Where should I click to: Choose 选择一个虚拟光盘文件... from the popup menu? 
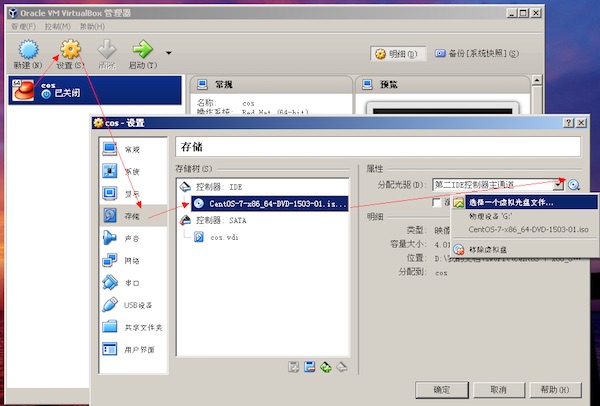525,202
